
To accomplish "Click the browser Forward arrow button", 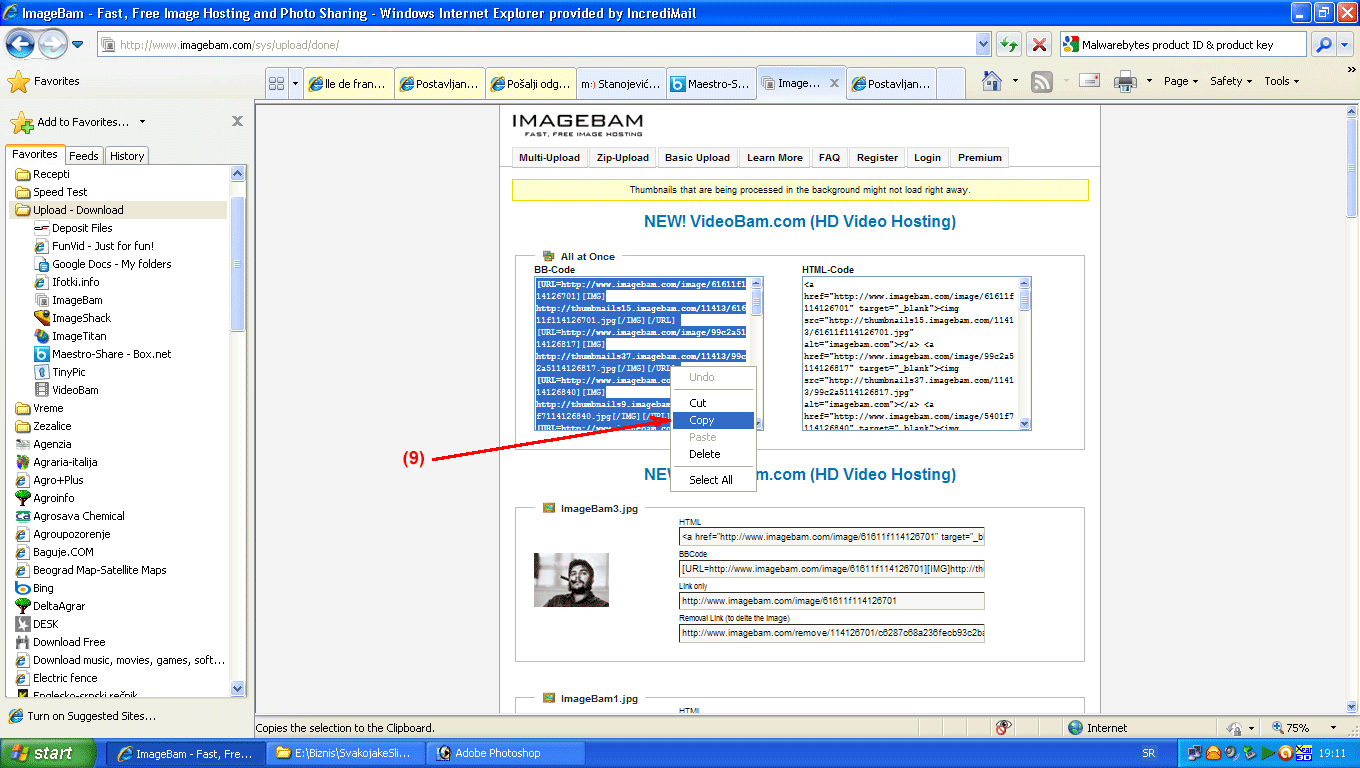I will click(52, 44).
